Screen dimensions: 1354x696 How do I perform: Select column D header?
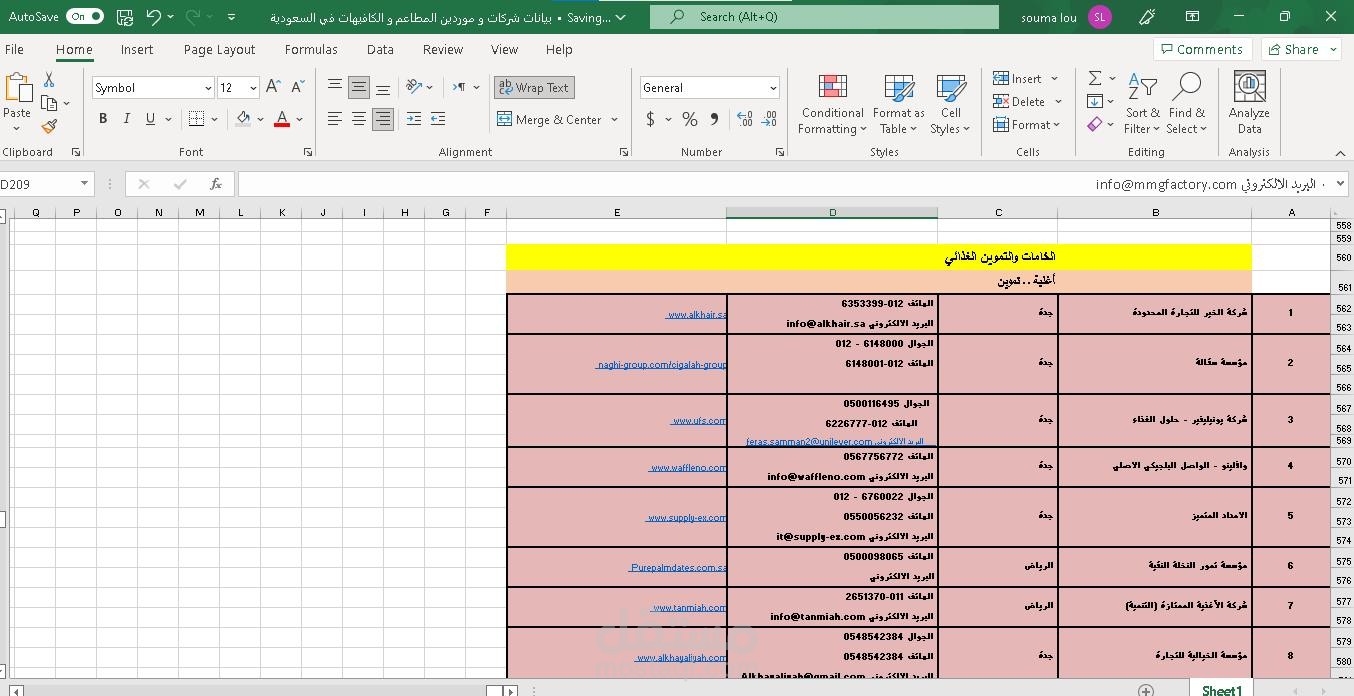coord(832,212)
